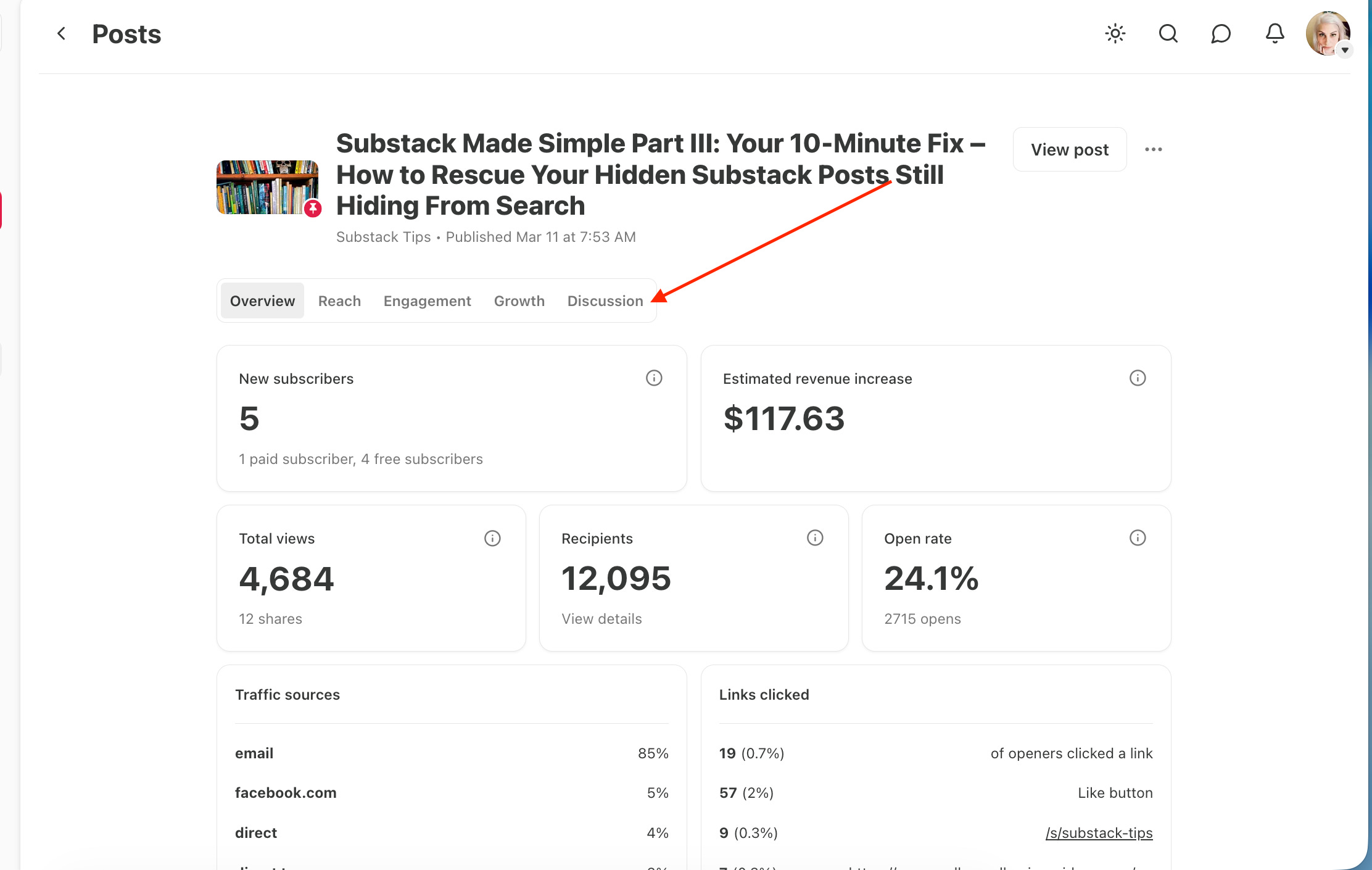Click the Posts page heading
The height and width of the screenshot is (870, 1372).
pyautogui.click(x=126, y=34)
